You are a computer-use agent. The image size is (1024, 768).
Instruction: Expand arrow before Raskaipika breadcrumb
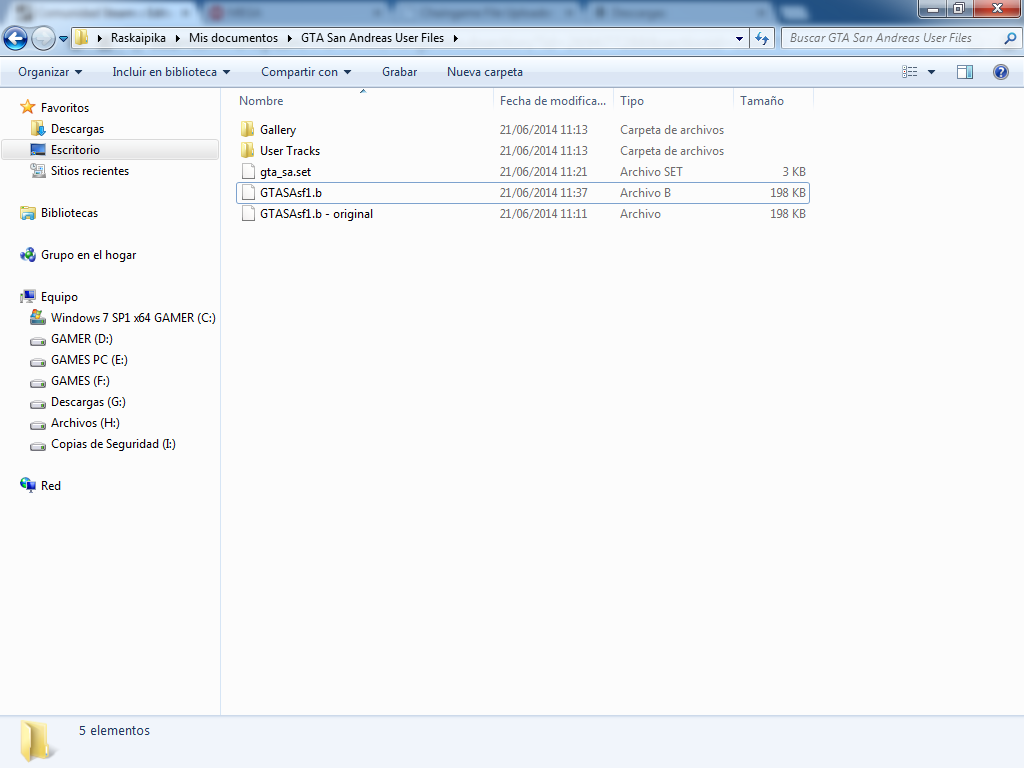[x=99, y=38]
